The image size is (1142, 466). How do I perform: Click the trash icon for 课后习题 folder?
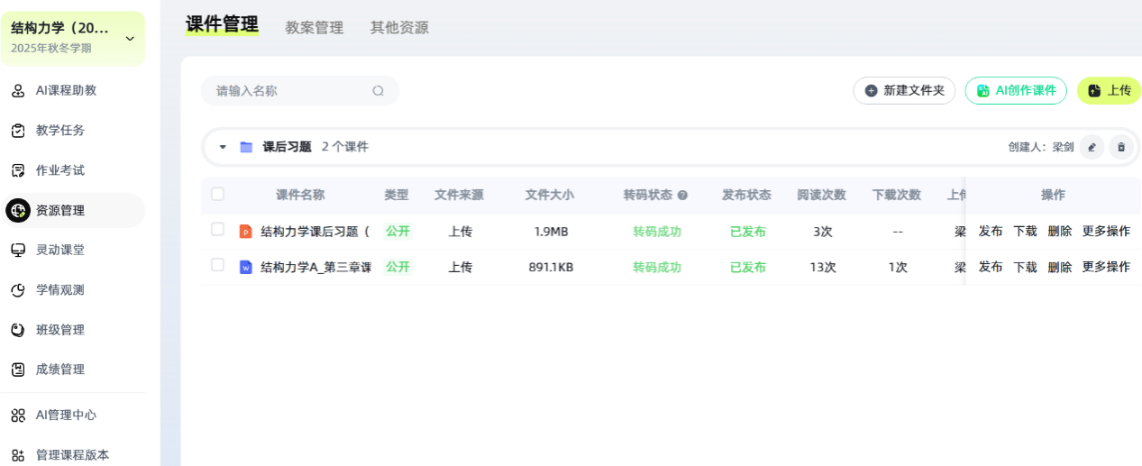[1121, 147]
